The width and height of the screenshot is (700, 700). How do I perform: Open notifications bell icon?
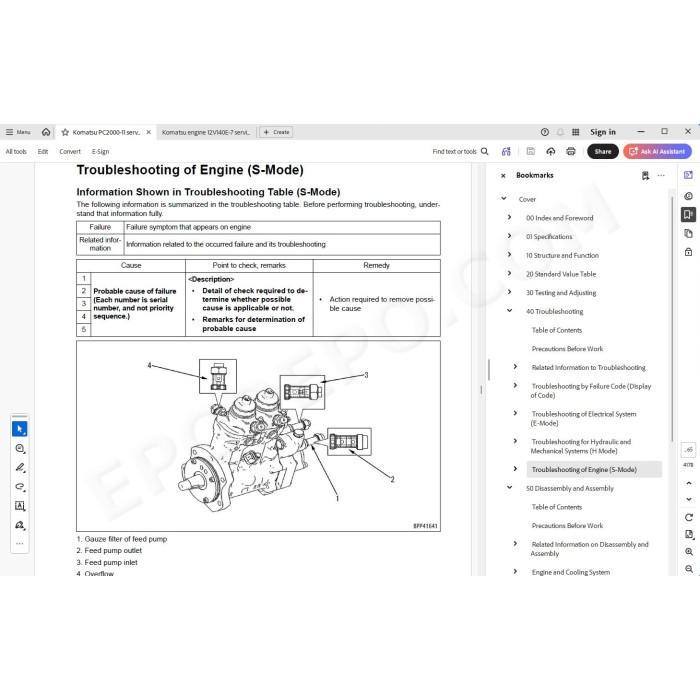coord(560,132)
